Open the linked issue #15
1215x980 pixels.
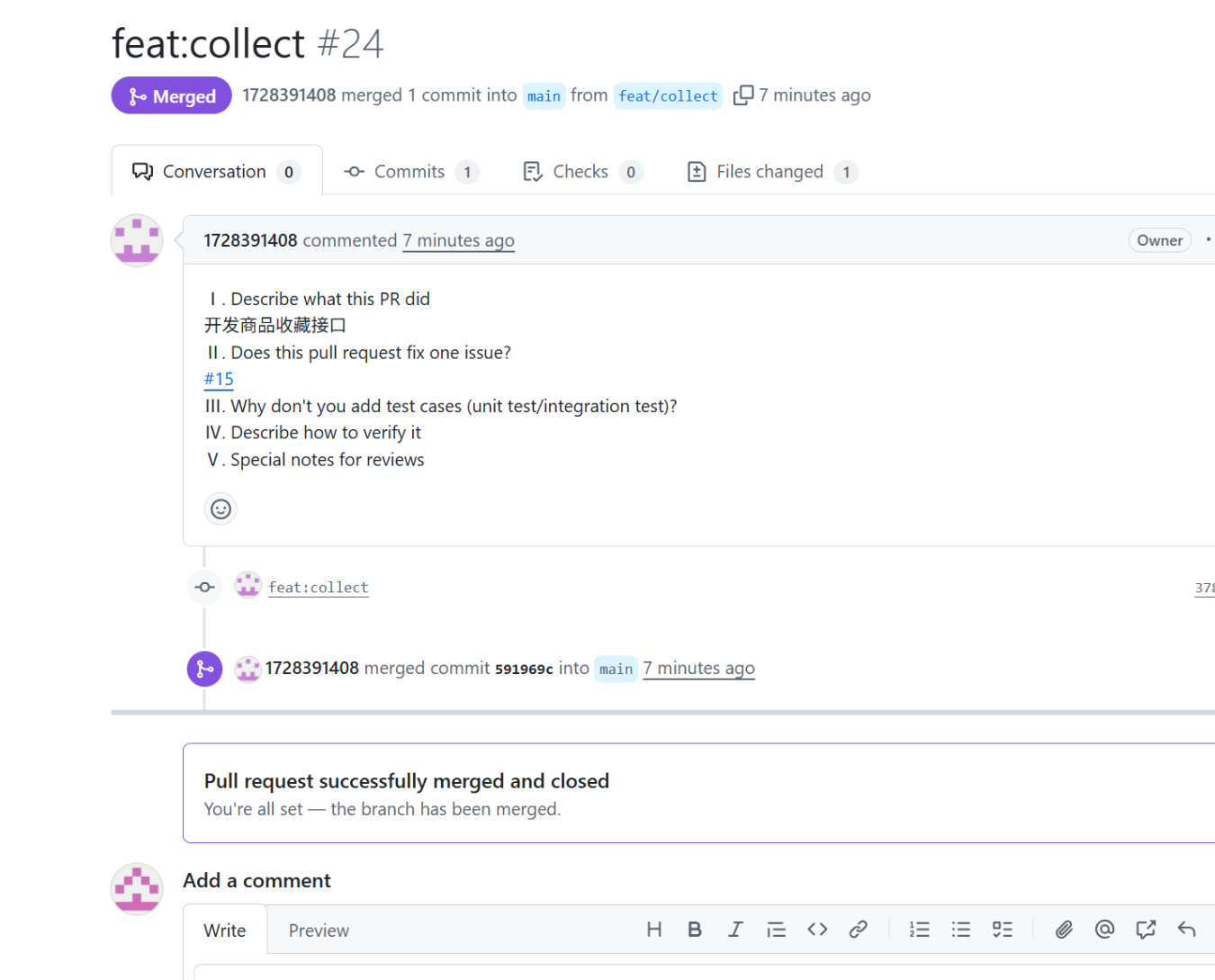[x=219, y=380]
